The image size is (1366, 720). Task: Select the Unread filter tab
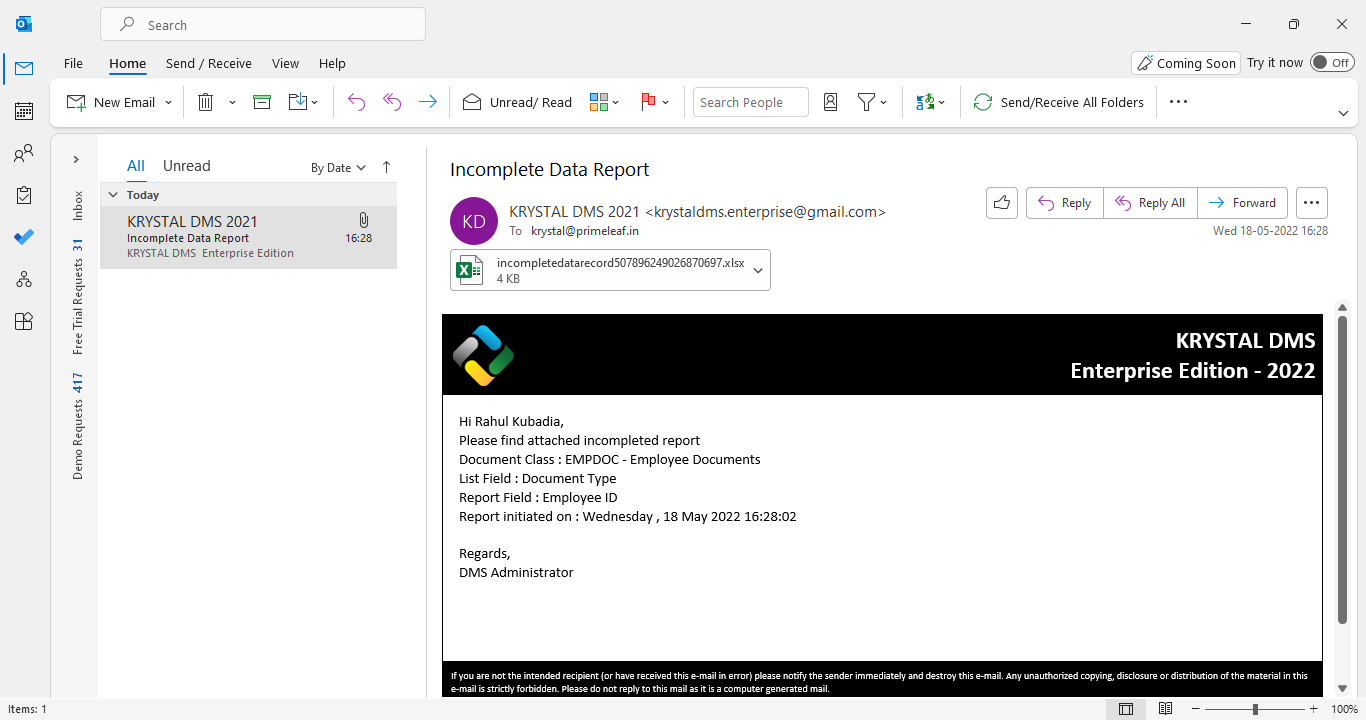coord(186,165)
